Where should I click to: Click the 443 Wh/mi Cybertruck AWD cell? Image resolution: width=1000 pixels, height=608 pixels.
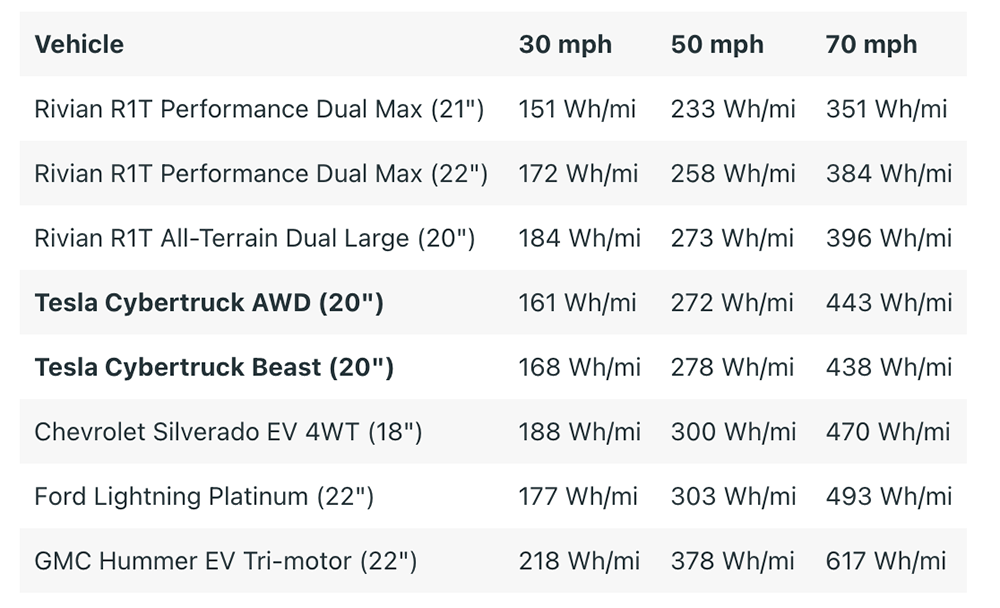pyautogui.click(x=889, y=302)
